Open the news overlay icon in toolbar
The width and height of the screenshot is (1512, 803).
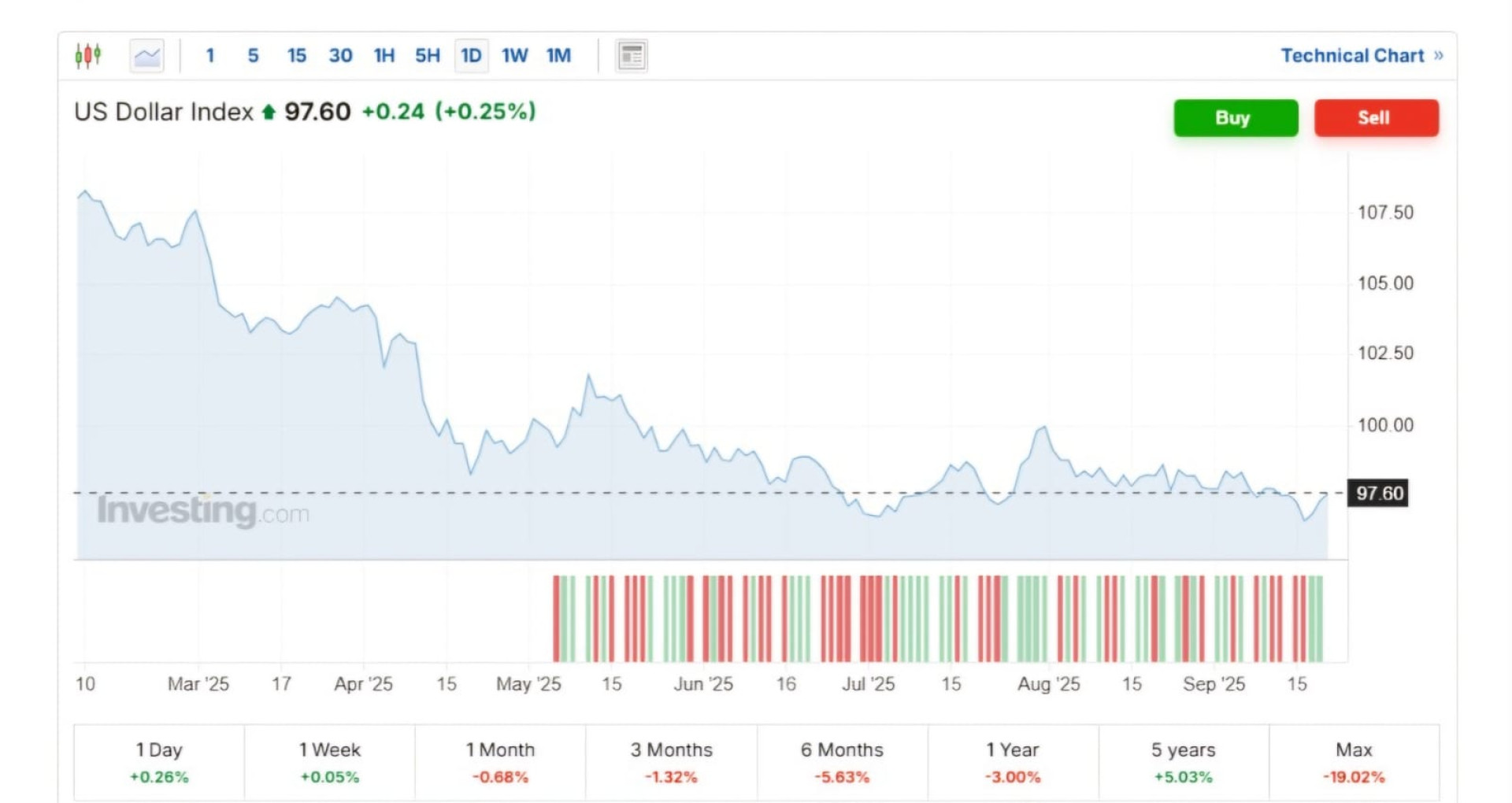pyautogui.click(x=631, y=56)
